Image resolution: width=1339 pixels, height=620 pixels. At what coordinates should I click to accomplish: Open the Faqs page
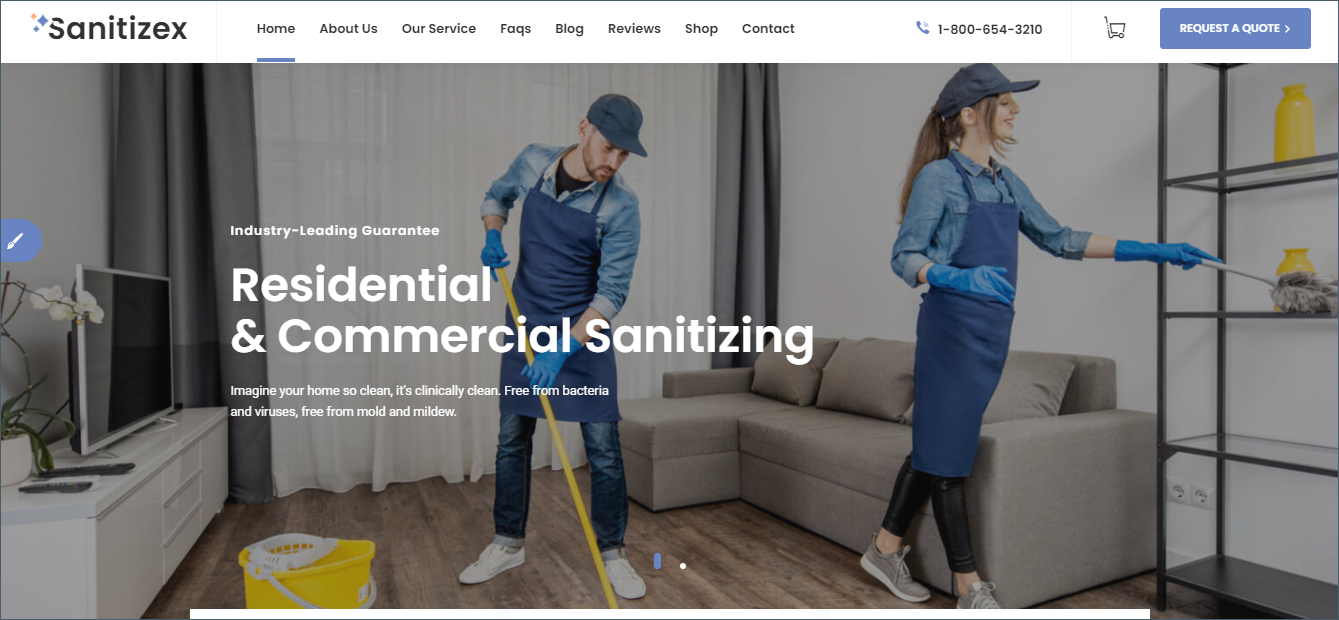(x=516, y=29)
